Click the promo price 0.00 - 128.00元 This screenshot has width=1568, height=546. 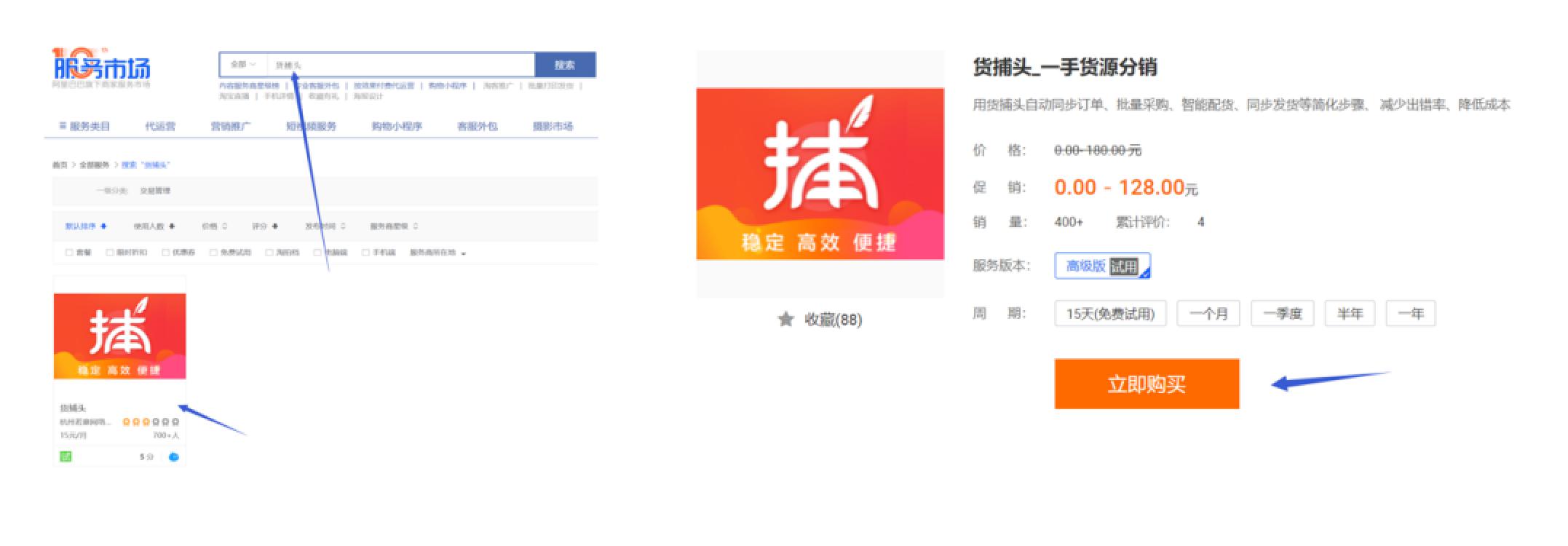[1126, 188]
